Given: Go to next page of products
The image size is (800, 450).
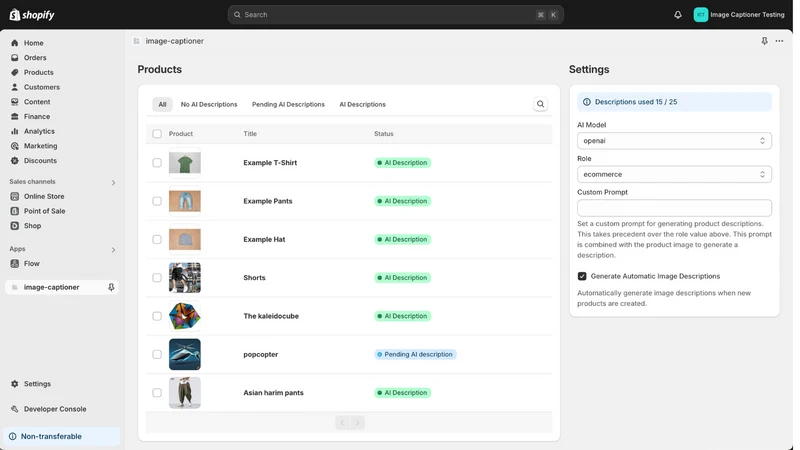Looking at the screenshot, I should coord(358,422).
